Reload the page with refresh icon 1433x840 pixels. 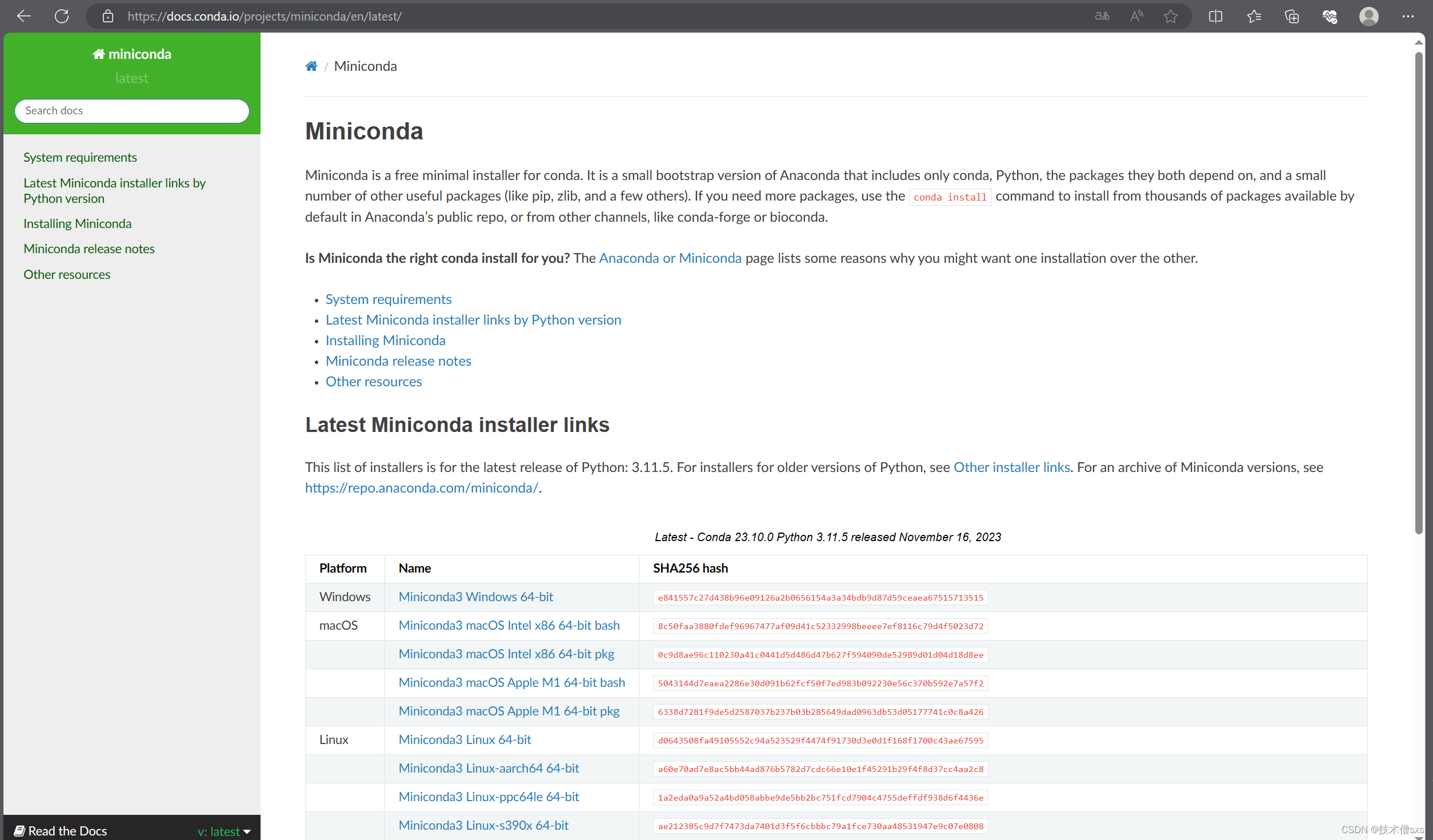62,16
